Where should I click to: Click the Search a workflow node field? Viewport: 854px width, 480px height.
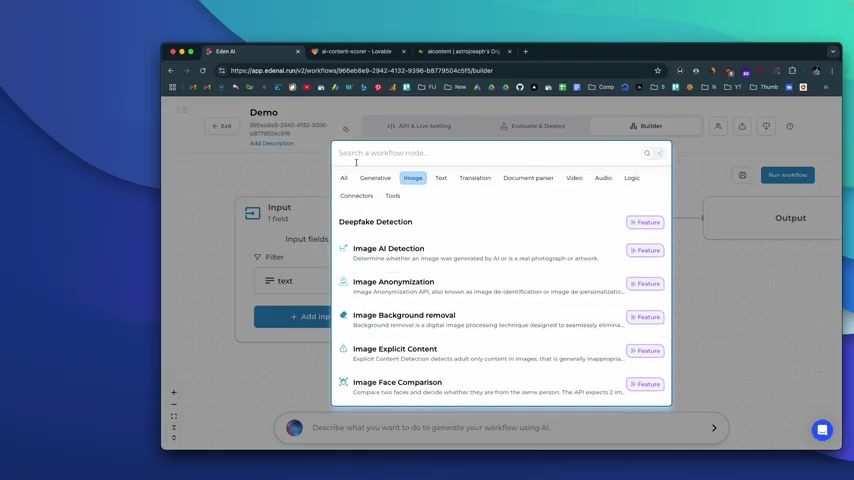487,153
